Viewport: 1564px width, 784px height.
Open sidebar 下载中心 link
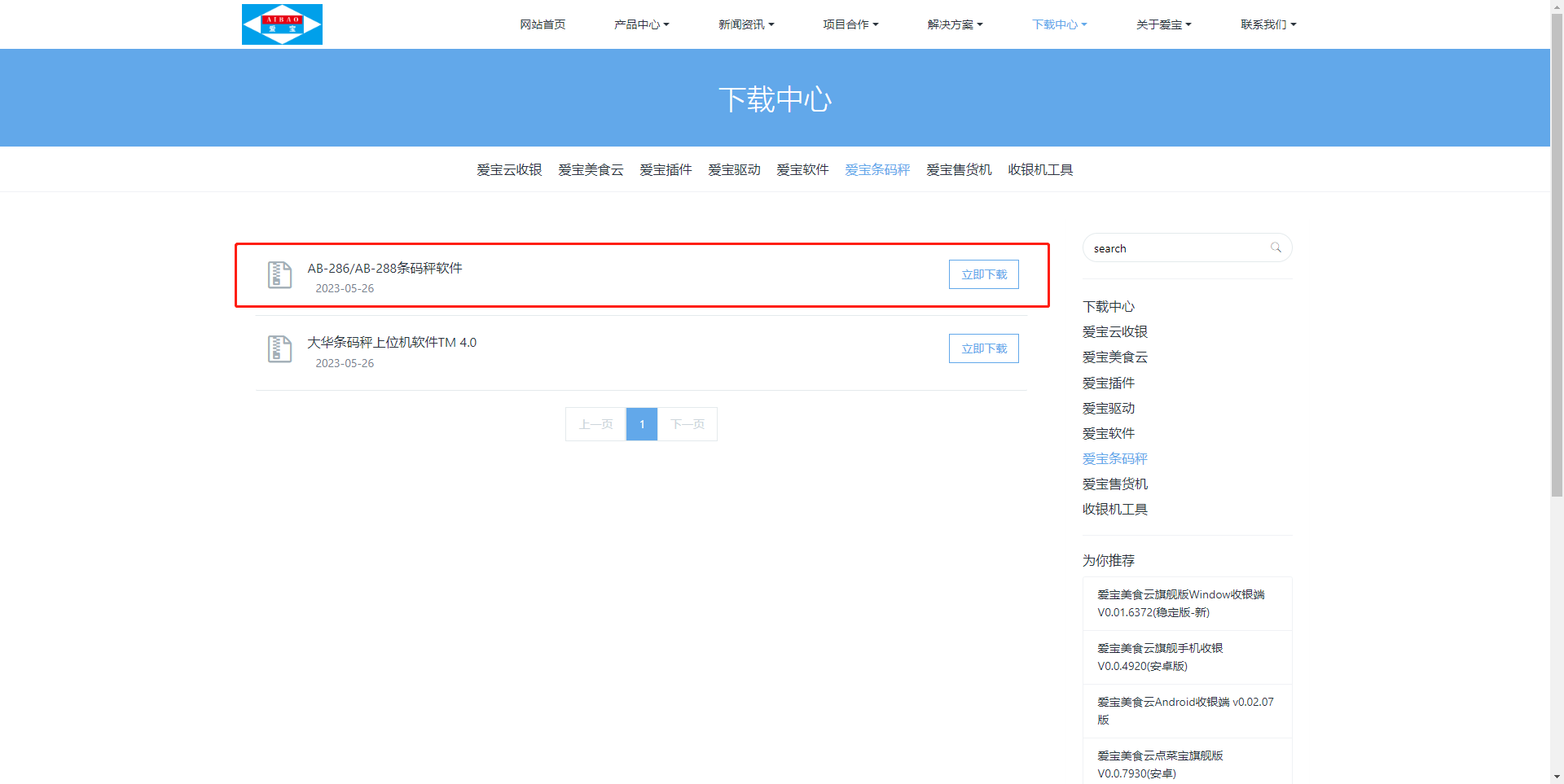coord(1108,306)
